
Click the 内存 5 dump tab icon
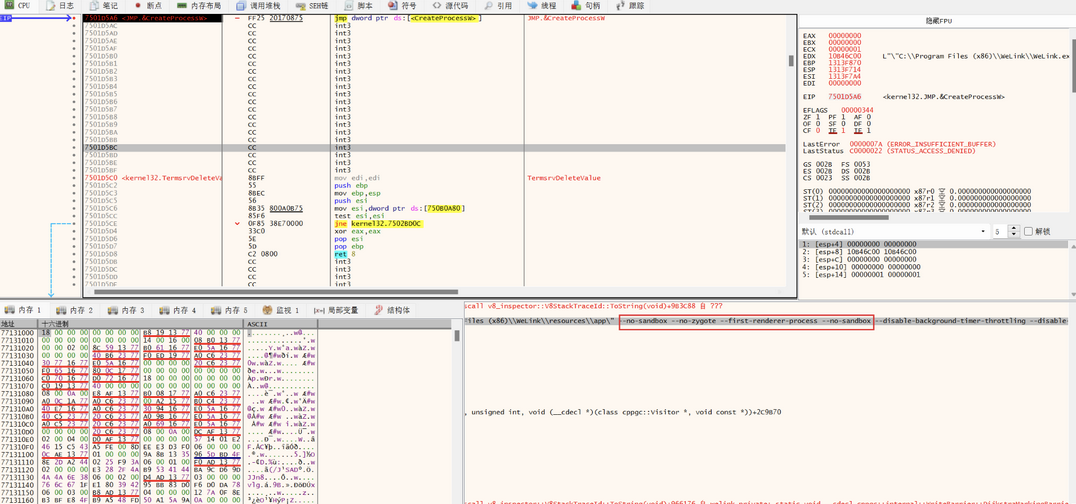coord(215,310)
